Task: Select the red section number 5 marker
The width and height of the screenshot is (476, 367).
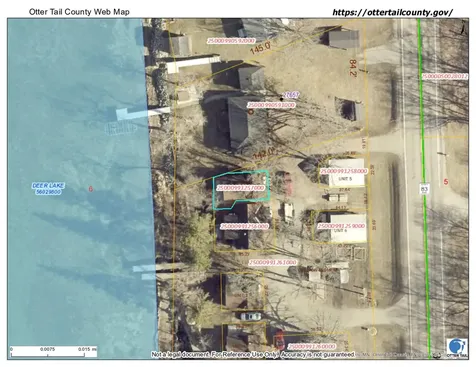Action: [446, 182]
